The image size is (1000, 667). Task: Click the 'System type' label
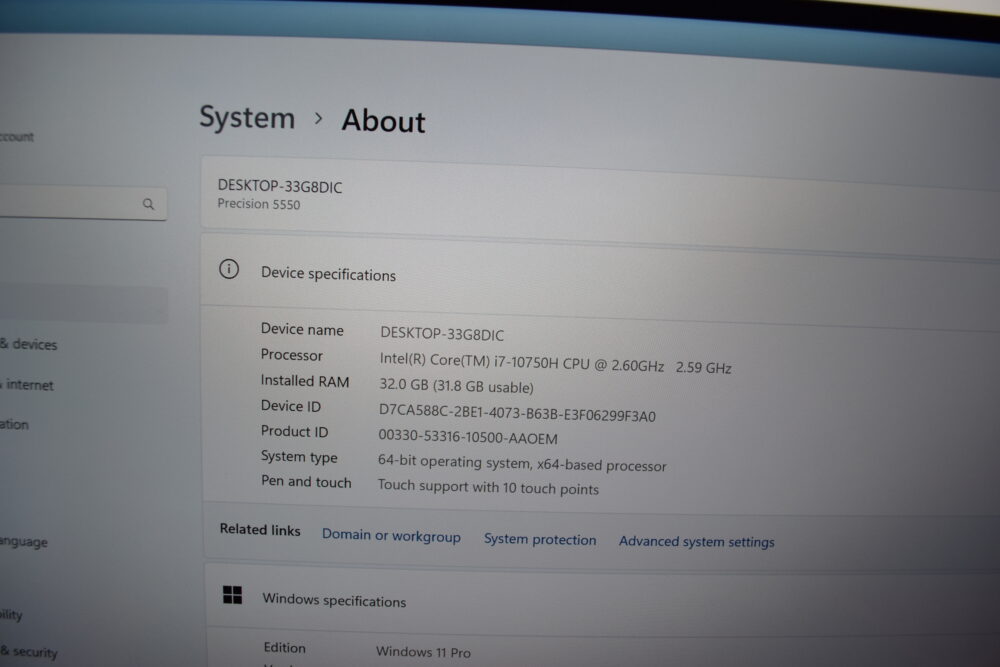coord(299,457)
